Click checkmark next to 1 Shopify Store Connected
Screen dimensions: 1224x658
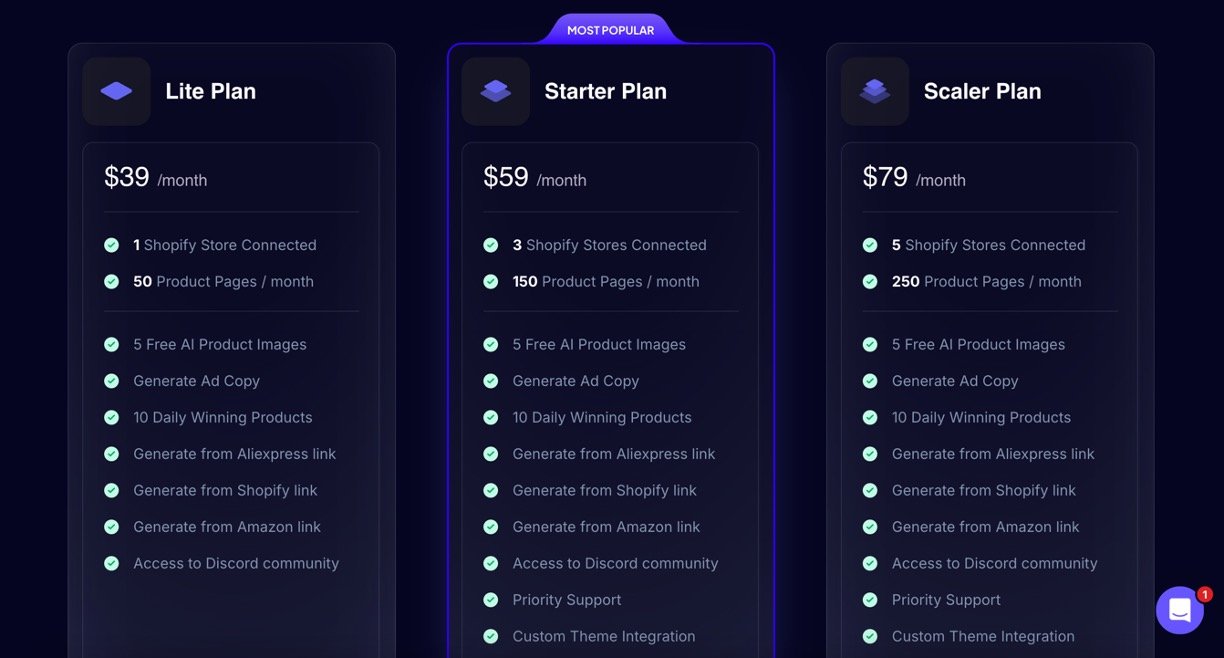tap(112, 245)
